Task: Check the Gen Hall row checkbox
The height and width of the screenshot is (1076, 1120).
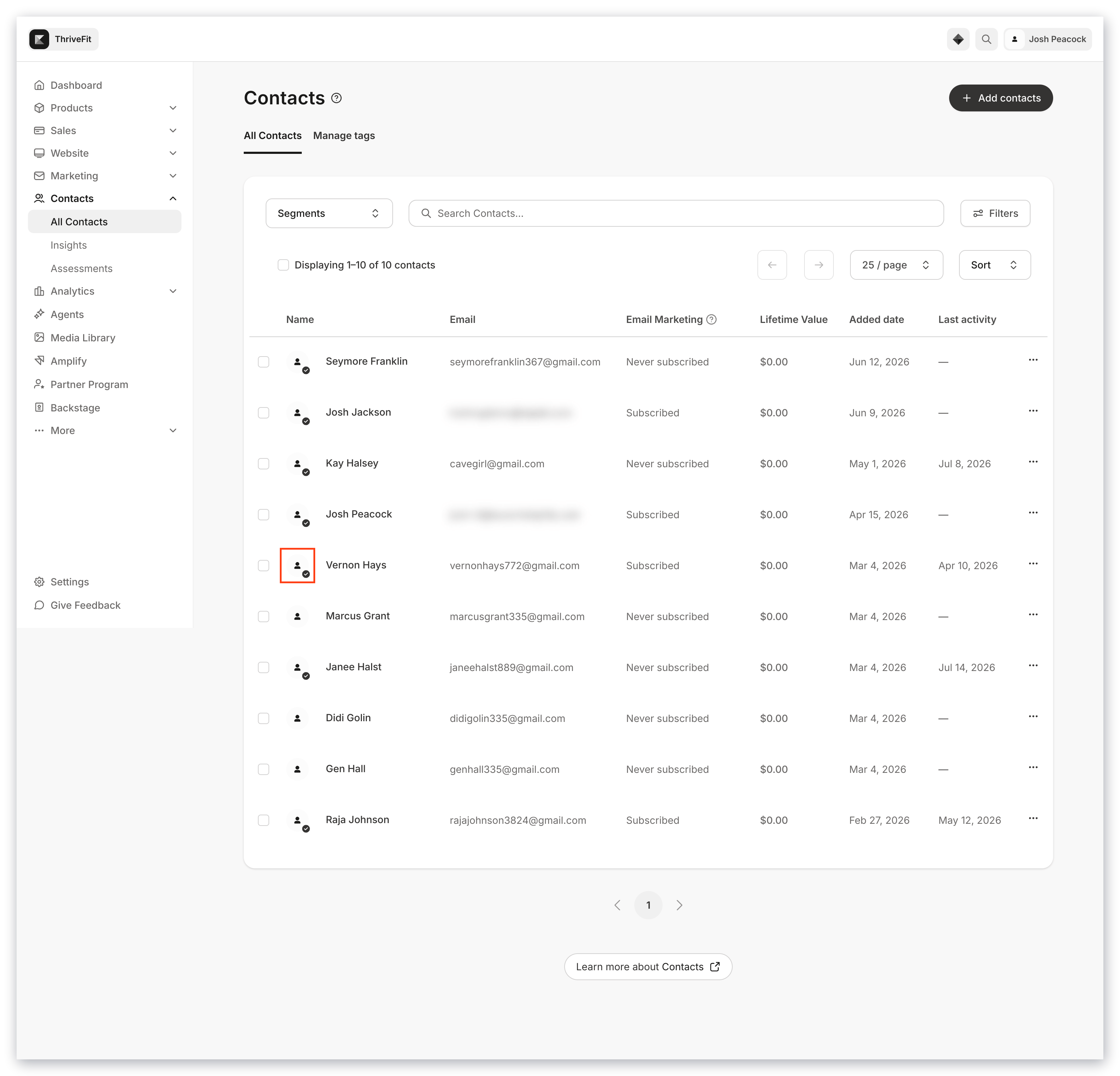Action: pos(264,769)
